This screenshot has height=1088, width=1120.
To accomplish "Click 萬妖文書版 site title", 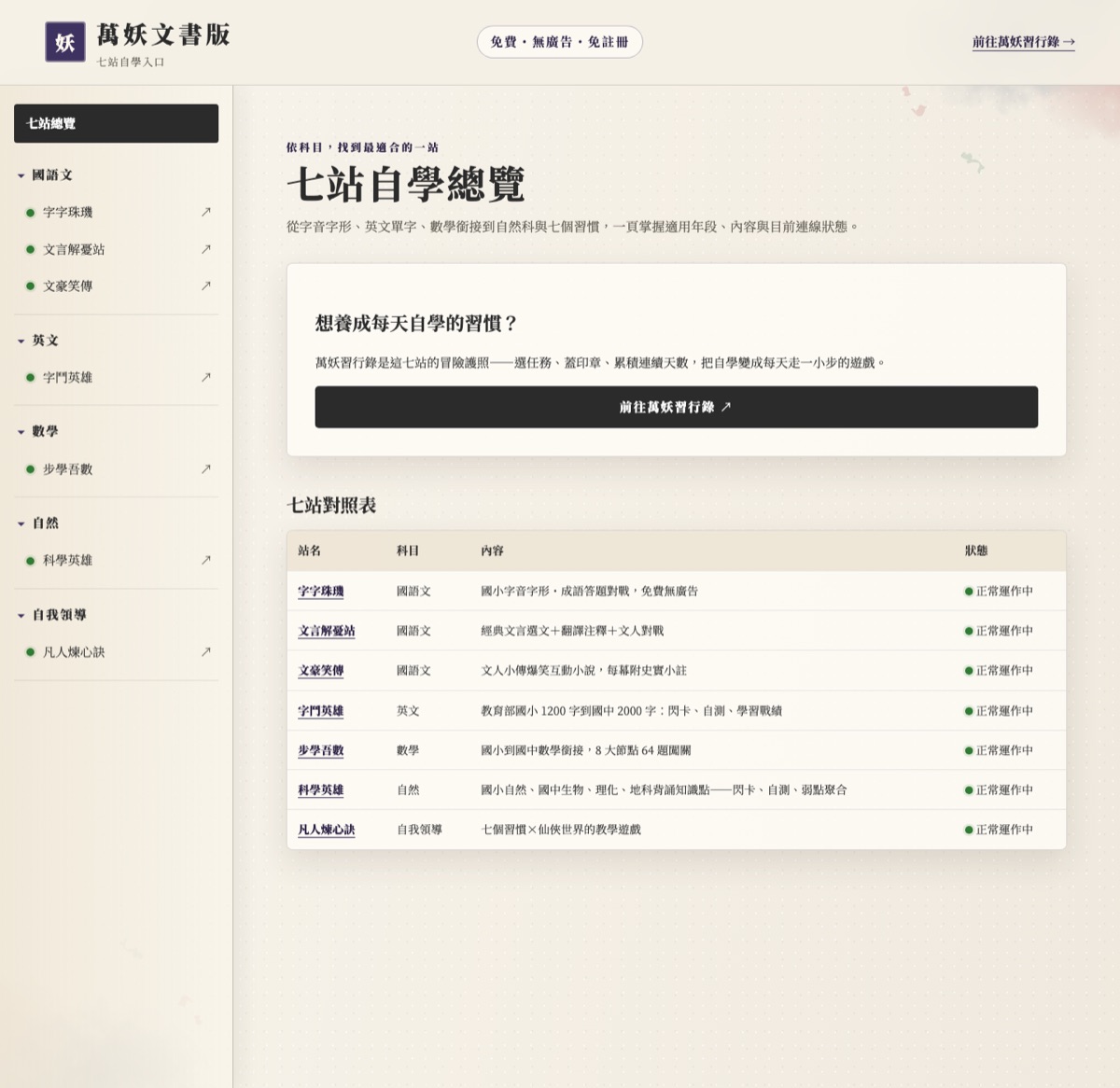I will pyautogui.click(x=163, y=35).
